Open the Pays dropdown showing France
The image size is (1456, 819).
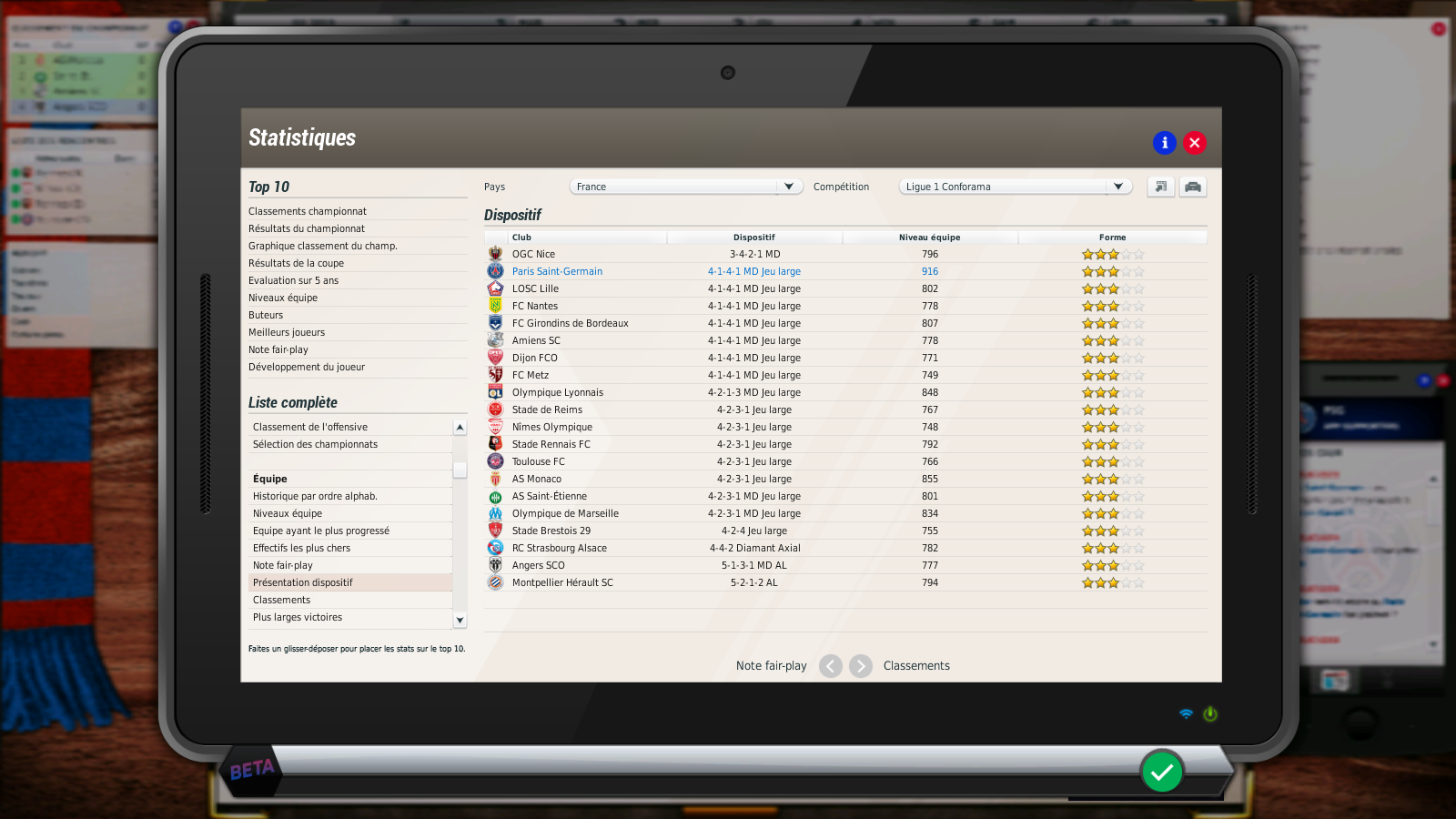pyautogui.click(x=686, y=187)
